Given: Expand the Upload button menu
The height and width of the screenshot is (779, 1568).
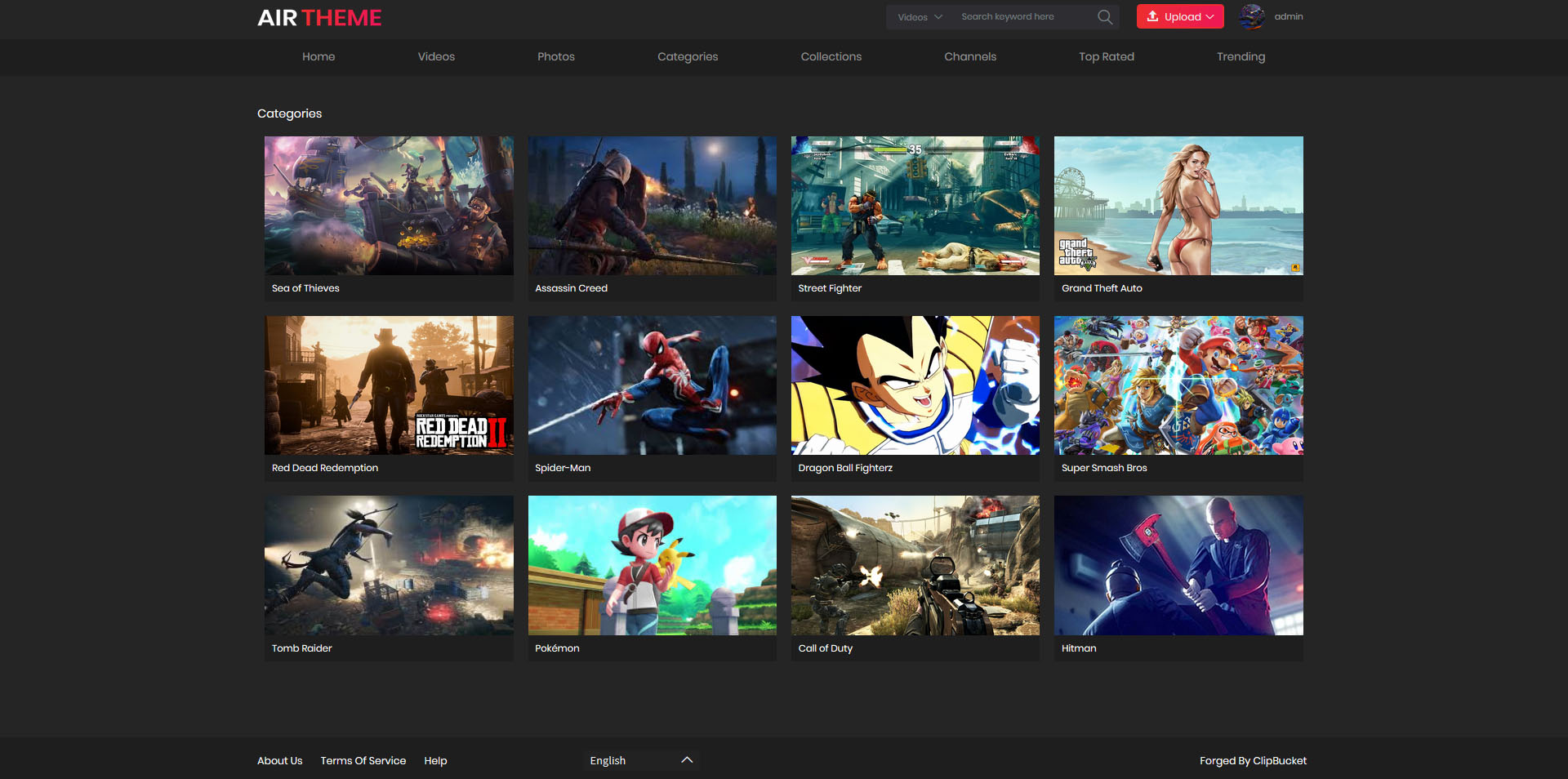Looking at the screenshot, I should coord(1180,16).
